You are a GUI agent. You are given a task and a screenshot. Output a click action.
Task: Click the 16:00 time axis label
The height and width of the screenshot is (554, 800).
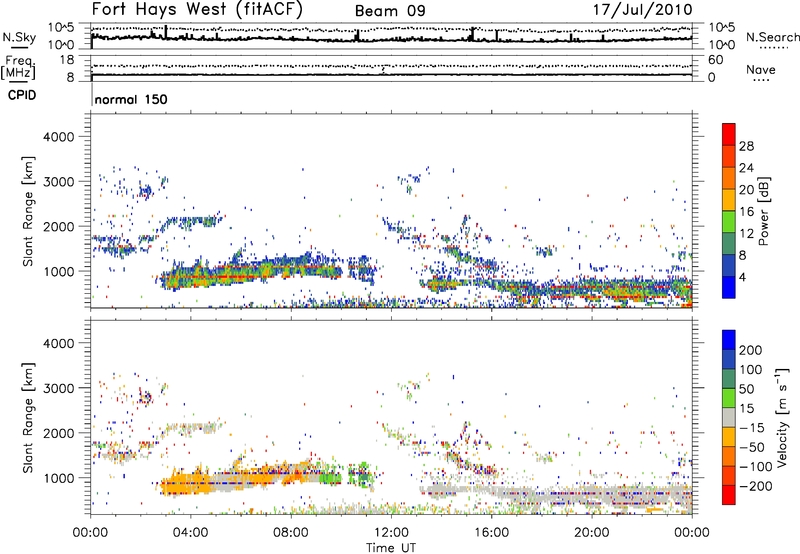(491, 533)
